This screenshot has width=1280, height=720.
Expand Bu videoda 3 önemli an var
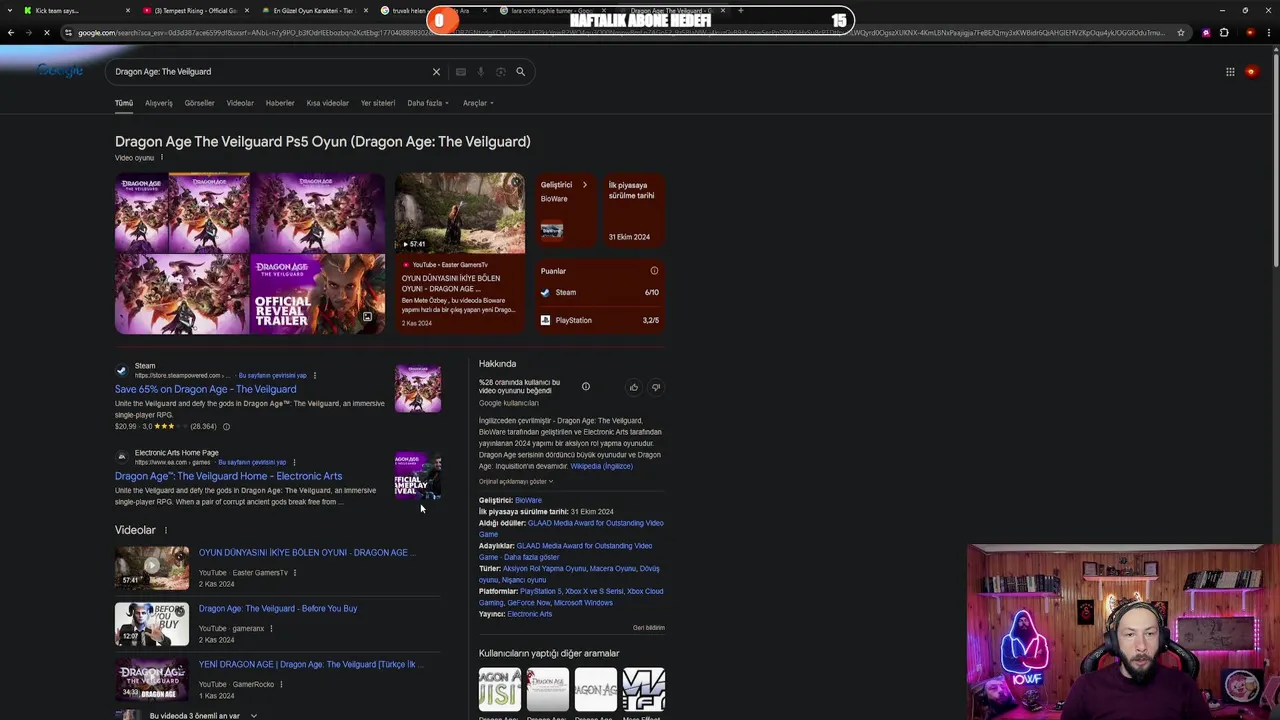point(203,716)
